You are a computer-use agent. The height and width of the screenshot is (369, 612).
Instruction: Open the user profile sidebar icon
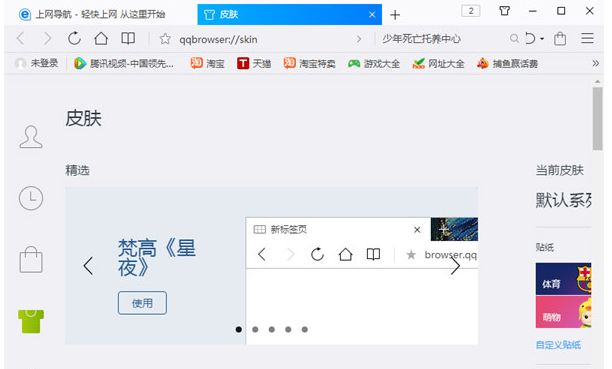coord(31,137)
